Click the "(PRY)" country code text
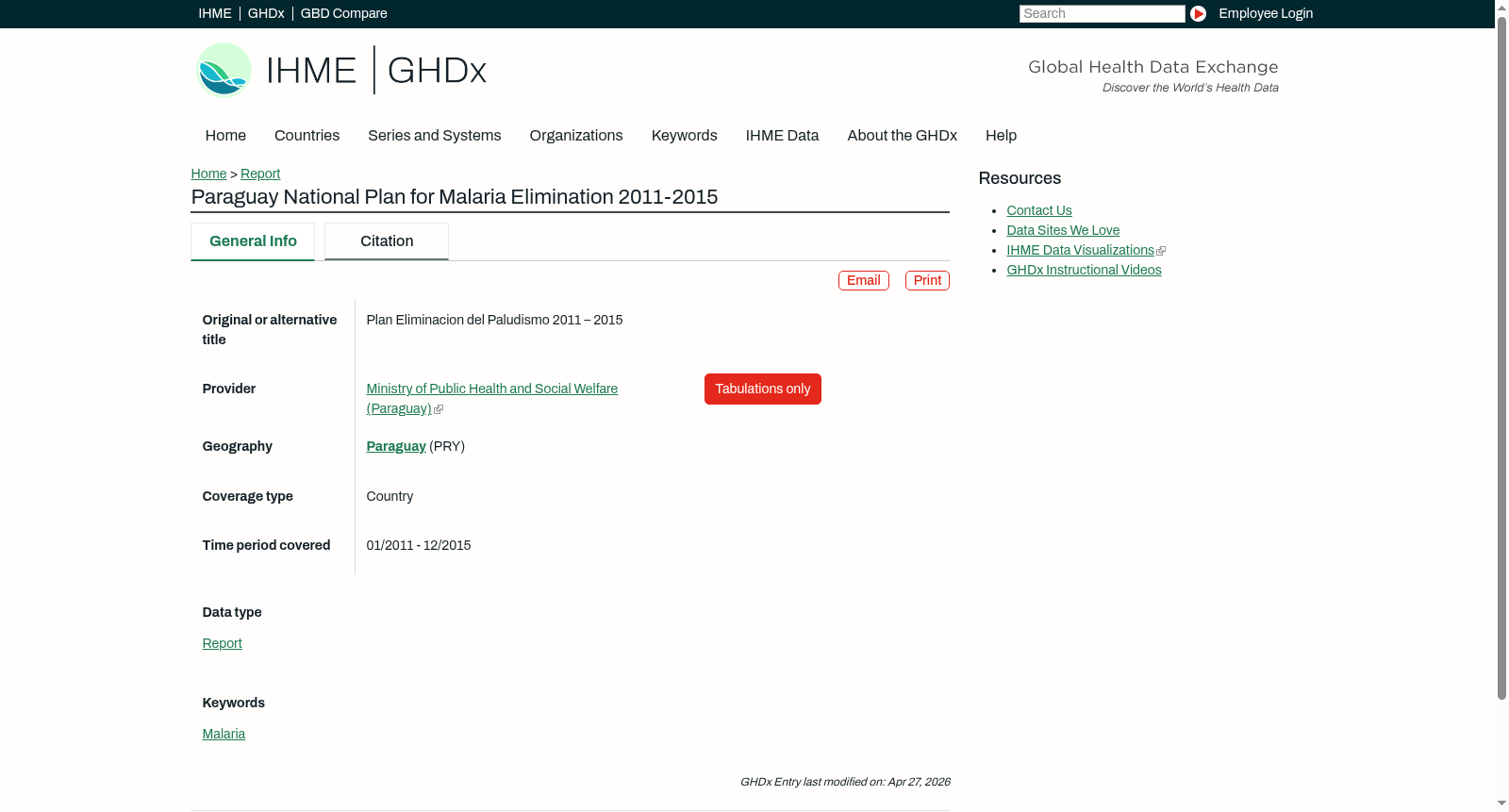The width and height of the screenshot is (1509, 812). pos(447,447)
